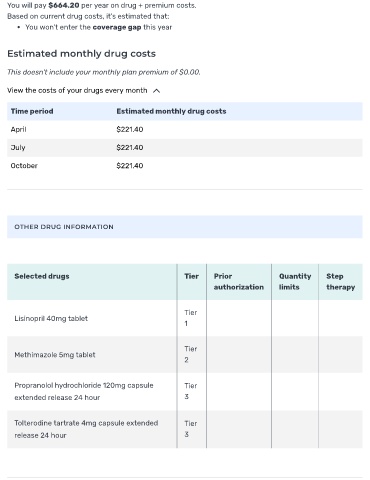Click the 'Estimated monthly drug costs' heading
The height and width of the screenshot is (480, 370).
click(x=81, y=54)
